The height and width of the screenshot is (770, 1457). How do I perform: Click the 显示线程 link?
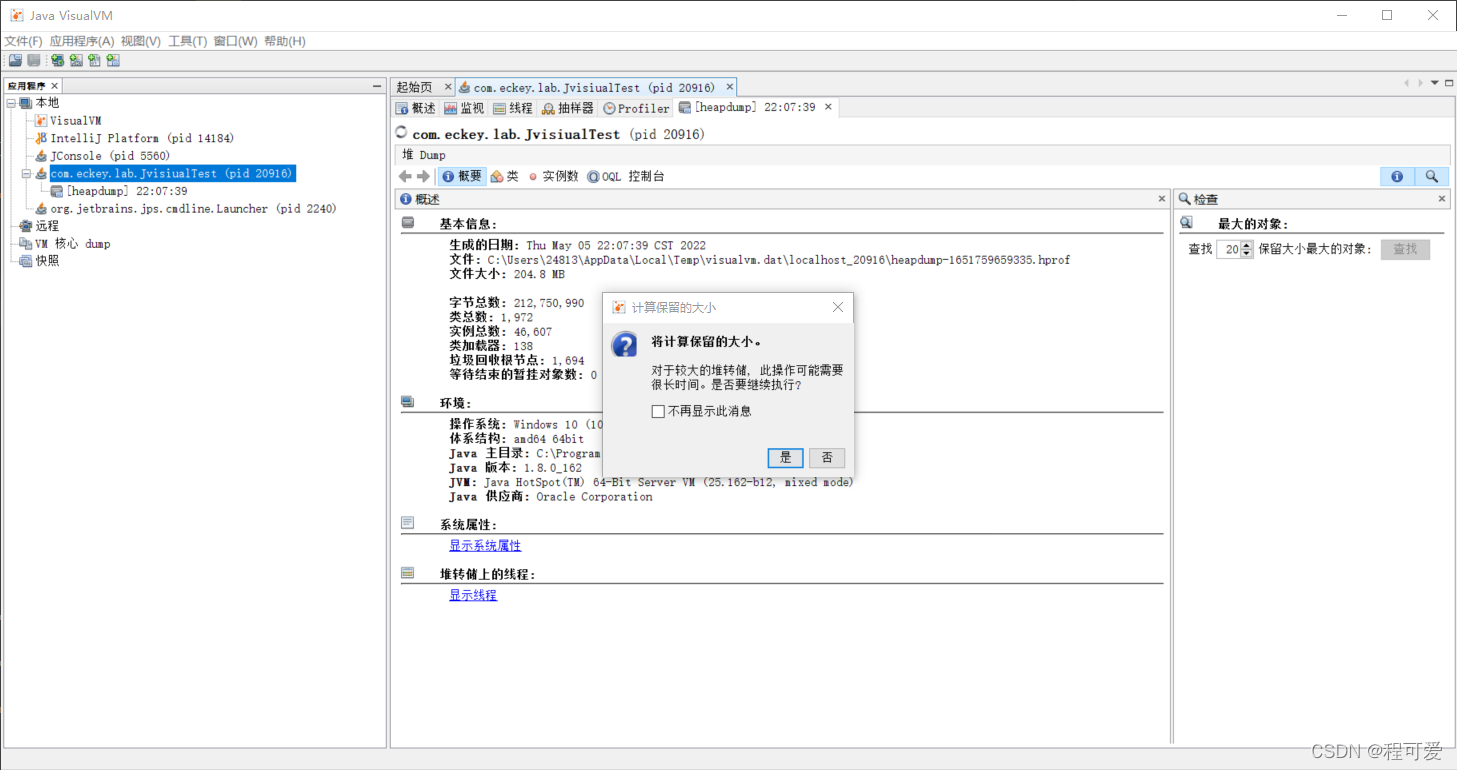(473, 595)
